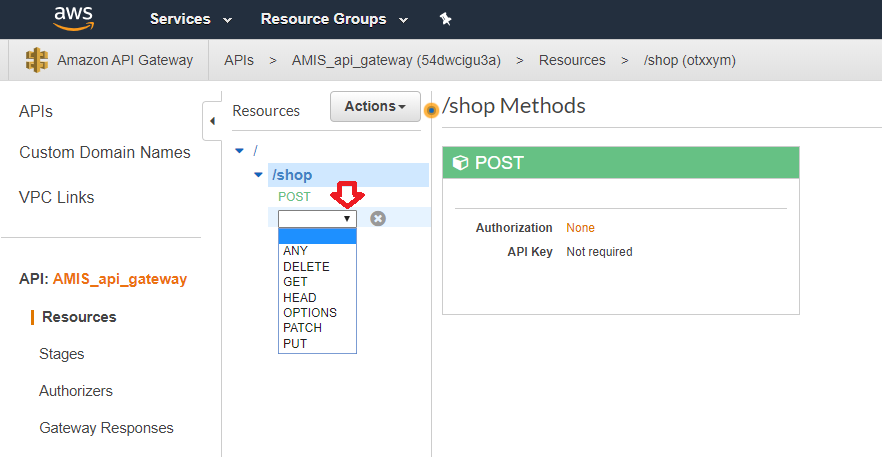Open the Actions dropdown button
This screenshot has width=882, height=457.
375,107
